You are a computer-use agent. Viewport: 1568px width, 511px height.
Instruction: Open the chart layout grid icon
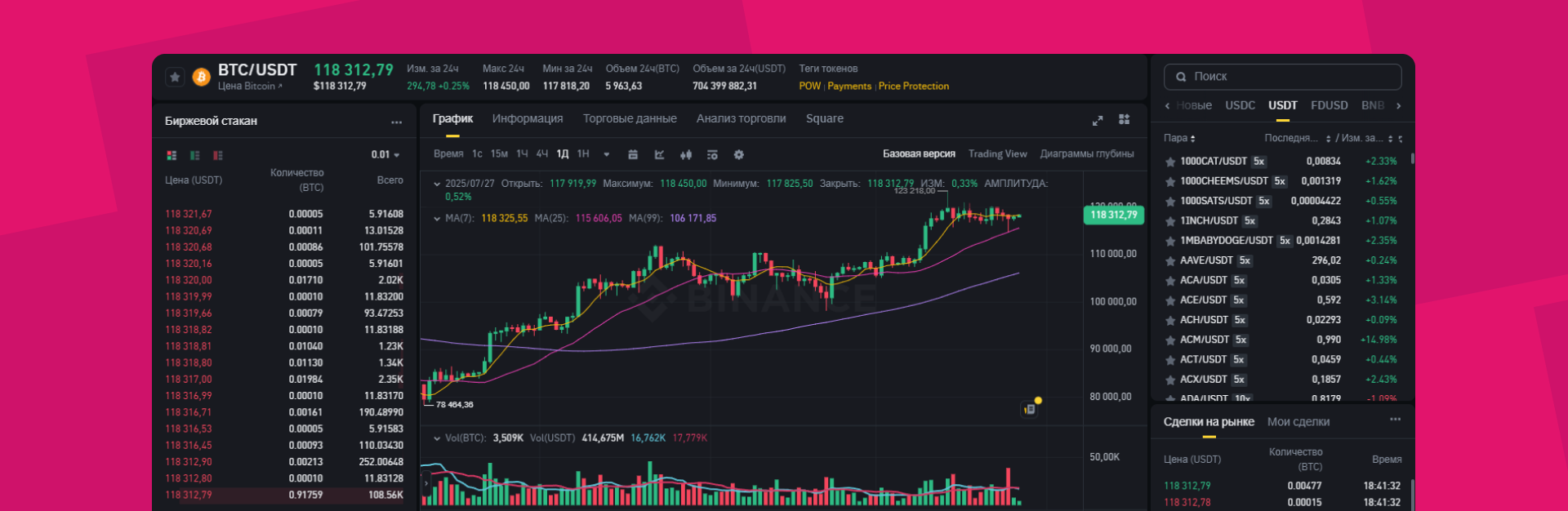[x=1124, y=119]
